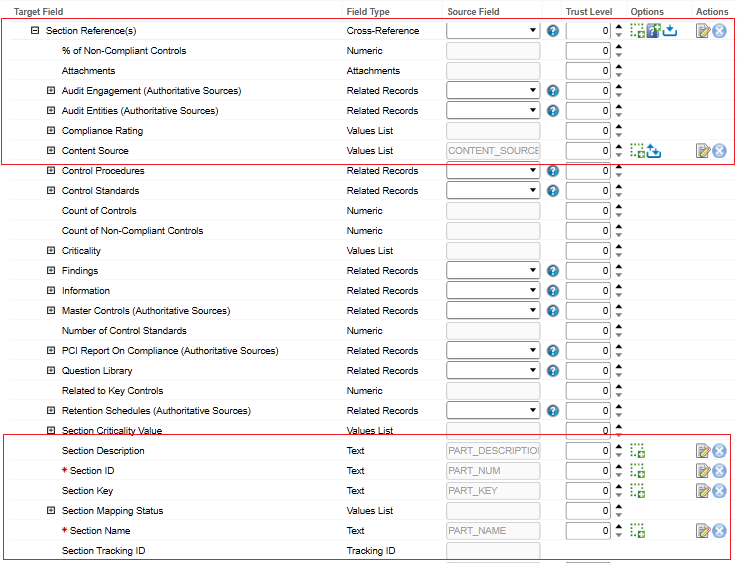Click help icon for Information row
737x563 pixels.
553,291
